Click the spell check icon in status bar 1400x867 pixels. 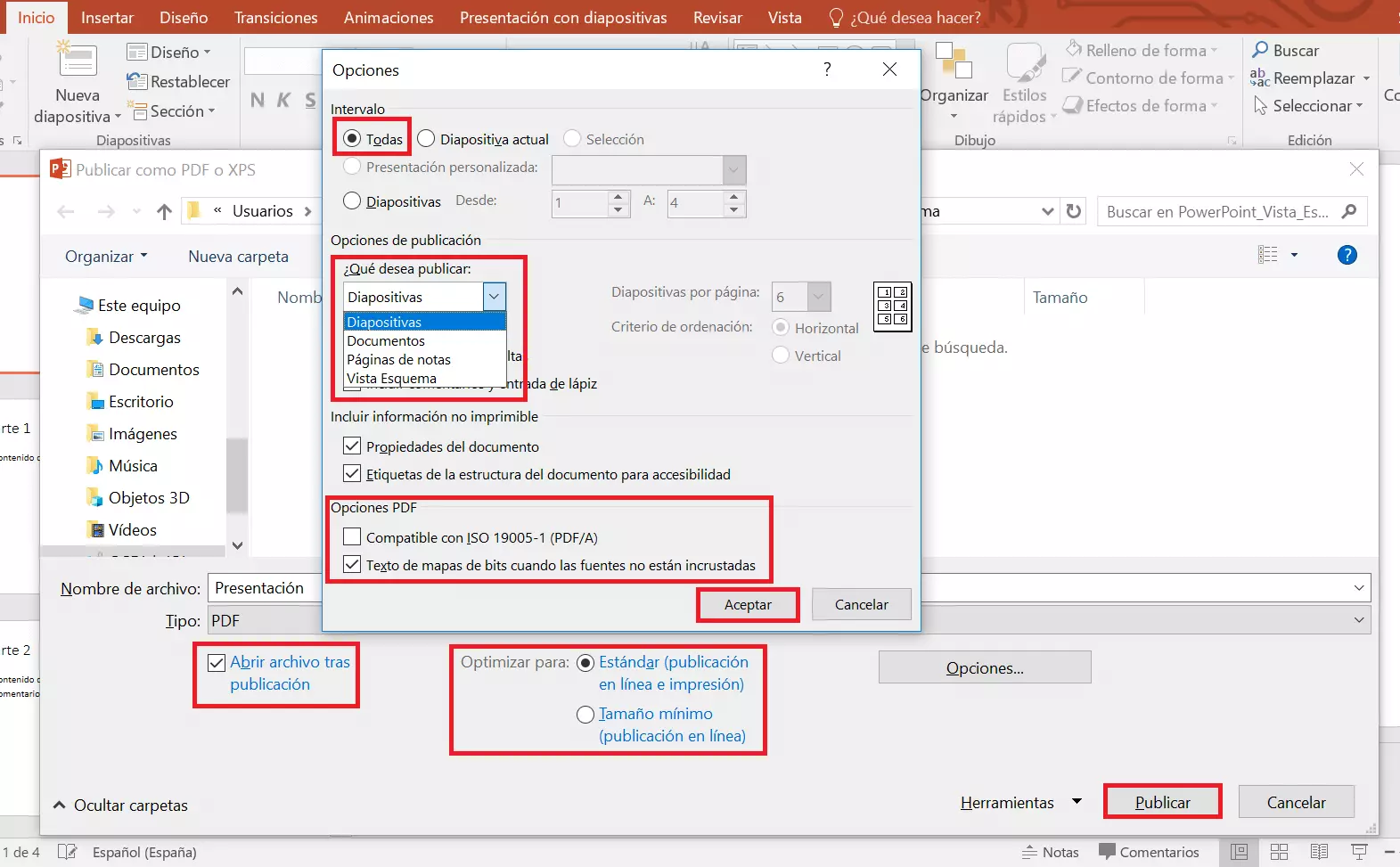68,852
